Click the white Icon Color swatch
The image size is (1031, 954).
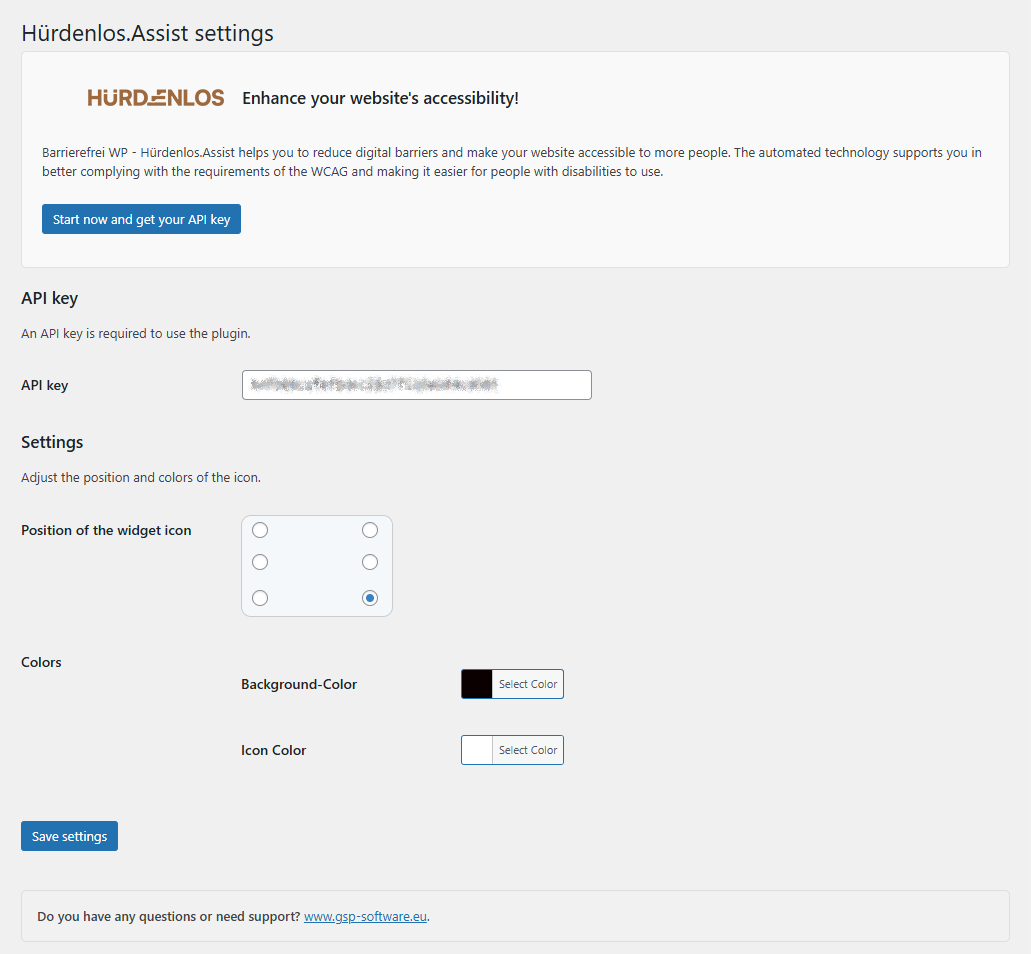[475, 749]
